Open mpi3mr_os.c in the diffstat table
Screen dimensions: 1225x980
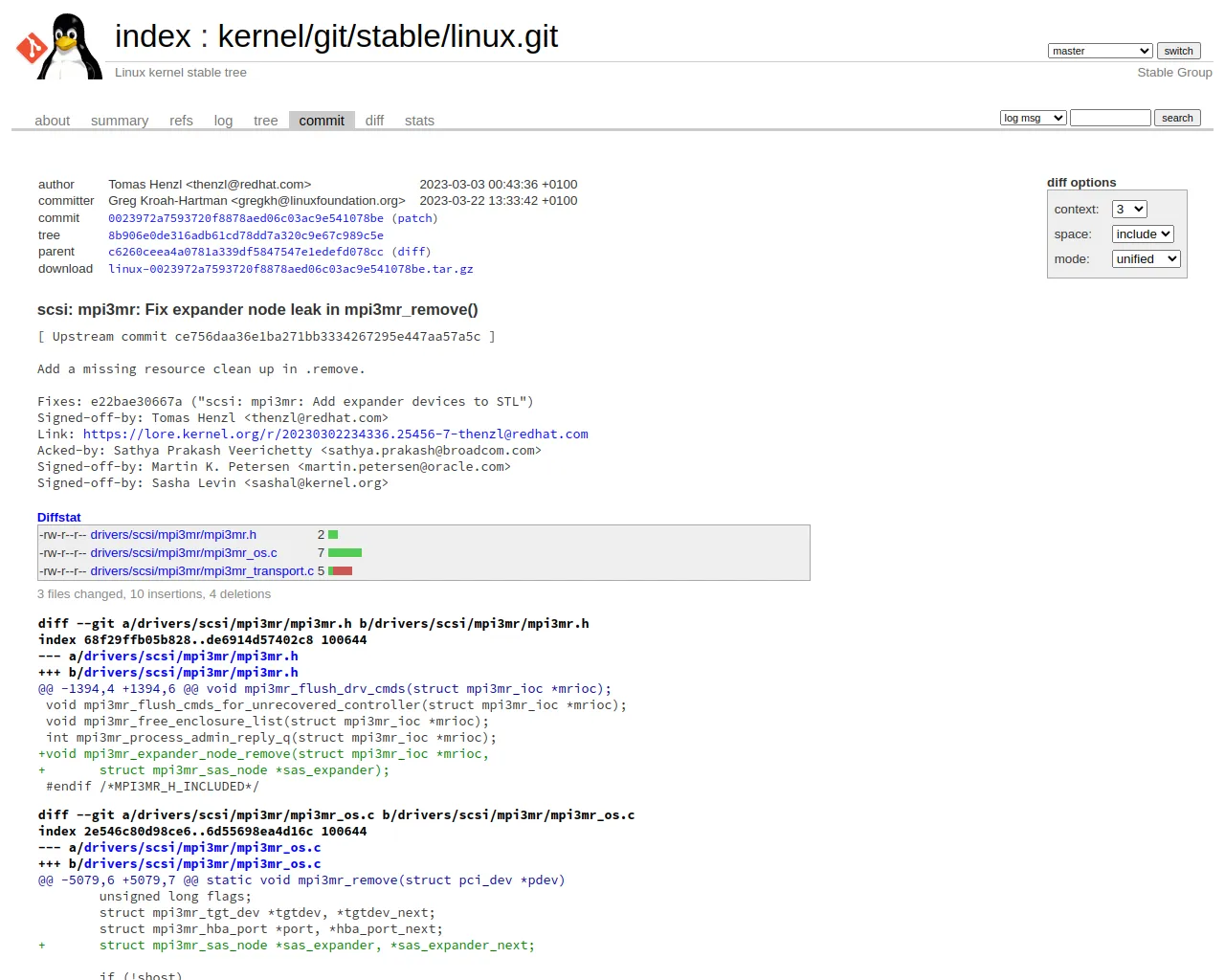point(184,553)
